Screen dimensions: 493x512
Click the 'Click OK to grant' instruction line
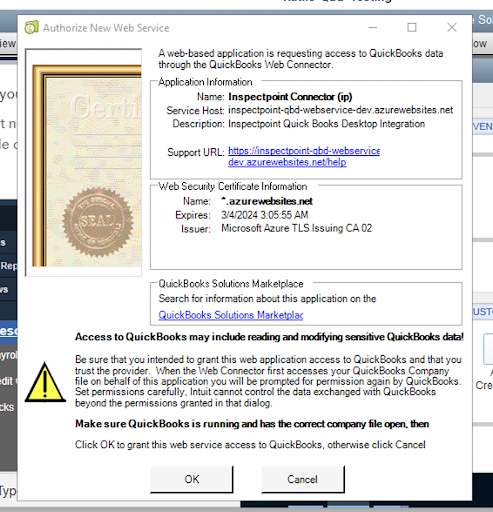click(250, 445)
